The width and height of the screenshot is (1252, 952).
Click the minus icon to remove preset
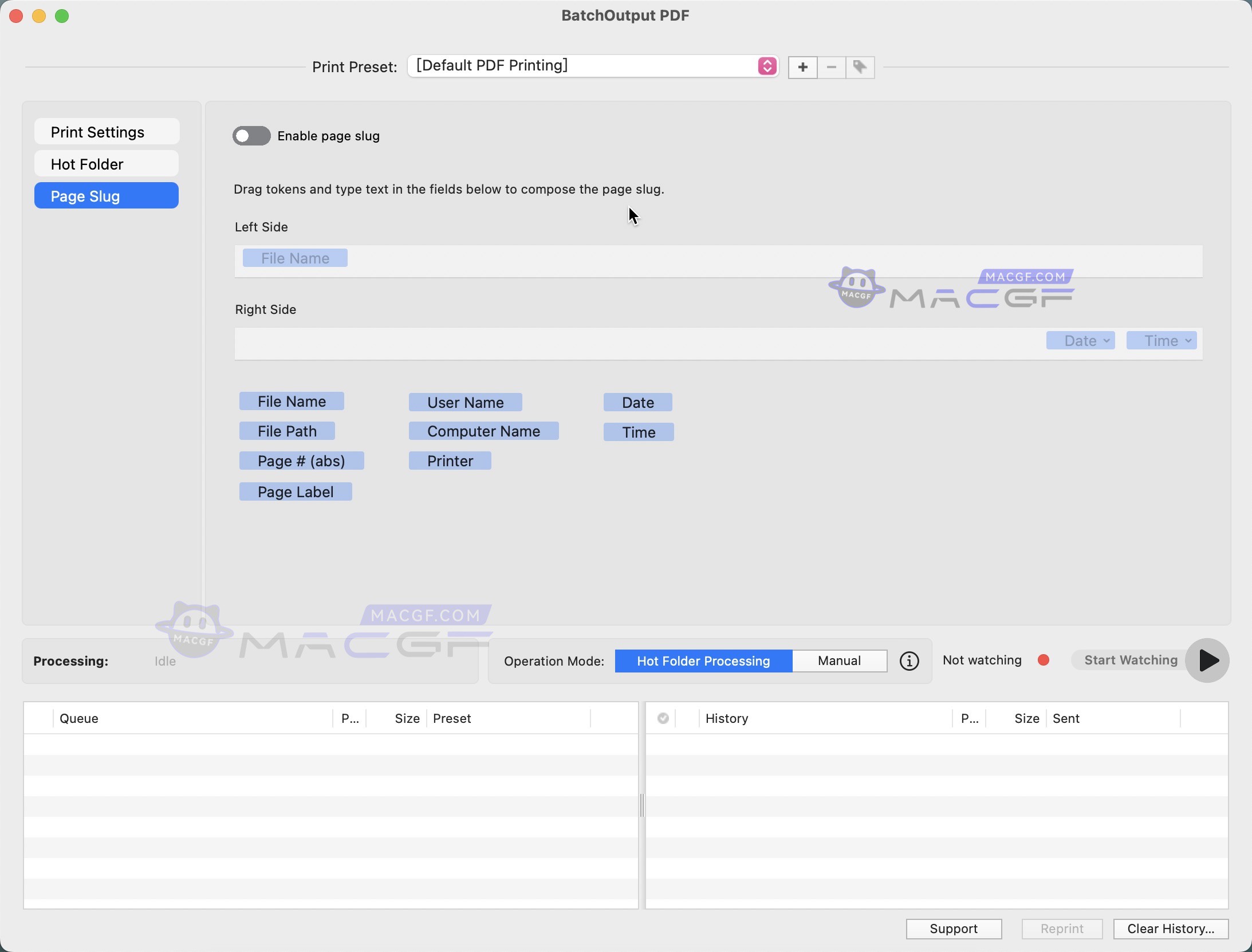point(831,67)
